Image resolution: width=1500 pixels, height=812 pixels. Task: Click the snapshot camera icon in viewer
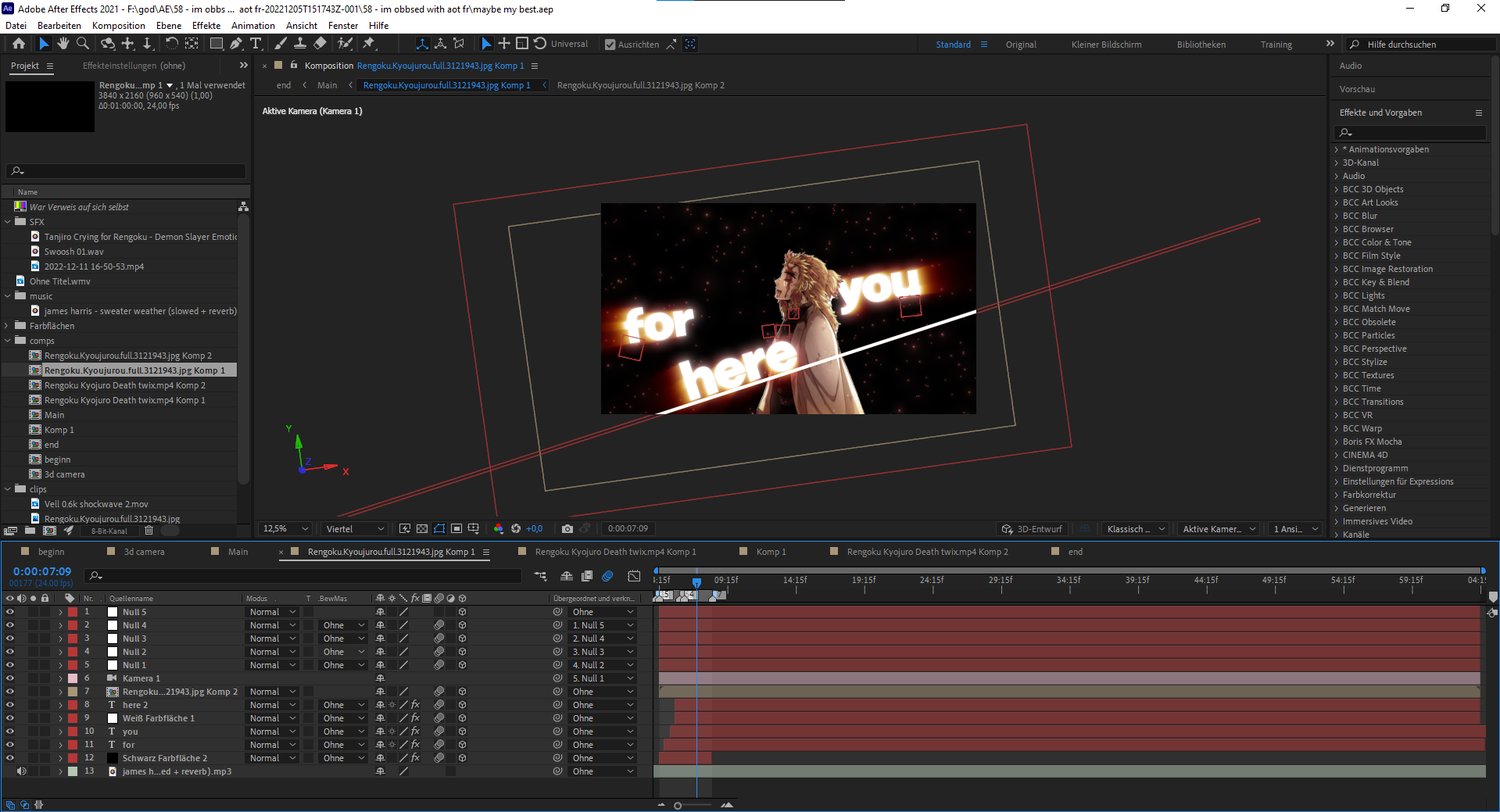567,529
